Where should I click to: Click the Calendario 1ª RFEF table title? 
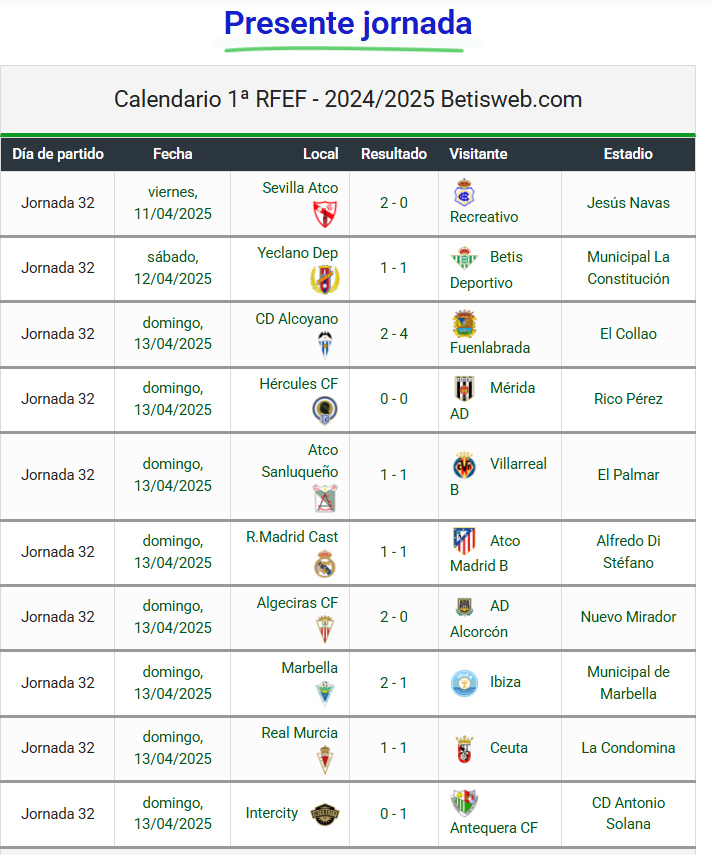[x=348, y=99]
